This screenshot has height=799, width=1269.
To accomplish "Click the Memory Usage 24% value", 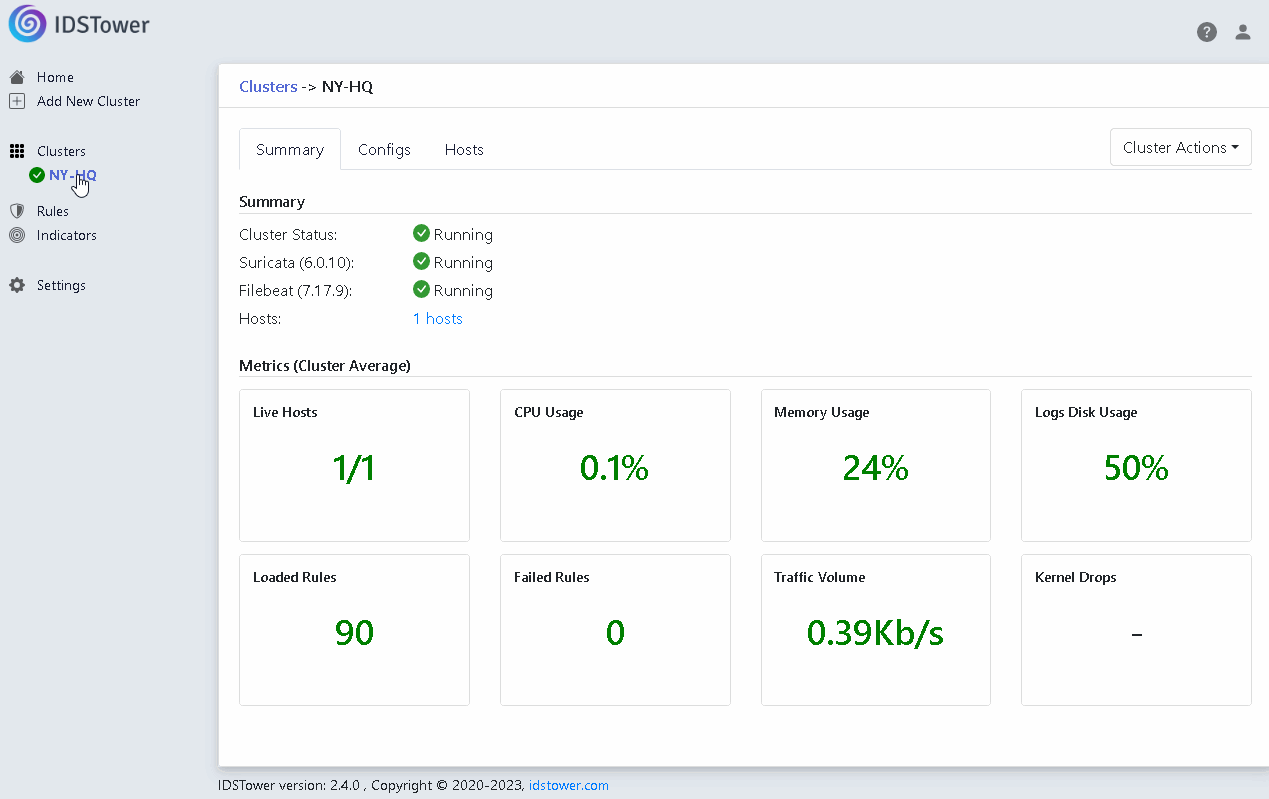I will point(876,467).
